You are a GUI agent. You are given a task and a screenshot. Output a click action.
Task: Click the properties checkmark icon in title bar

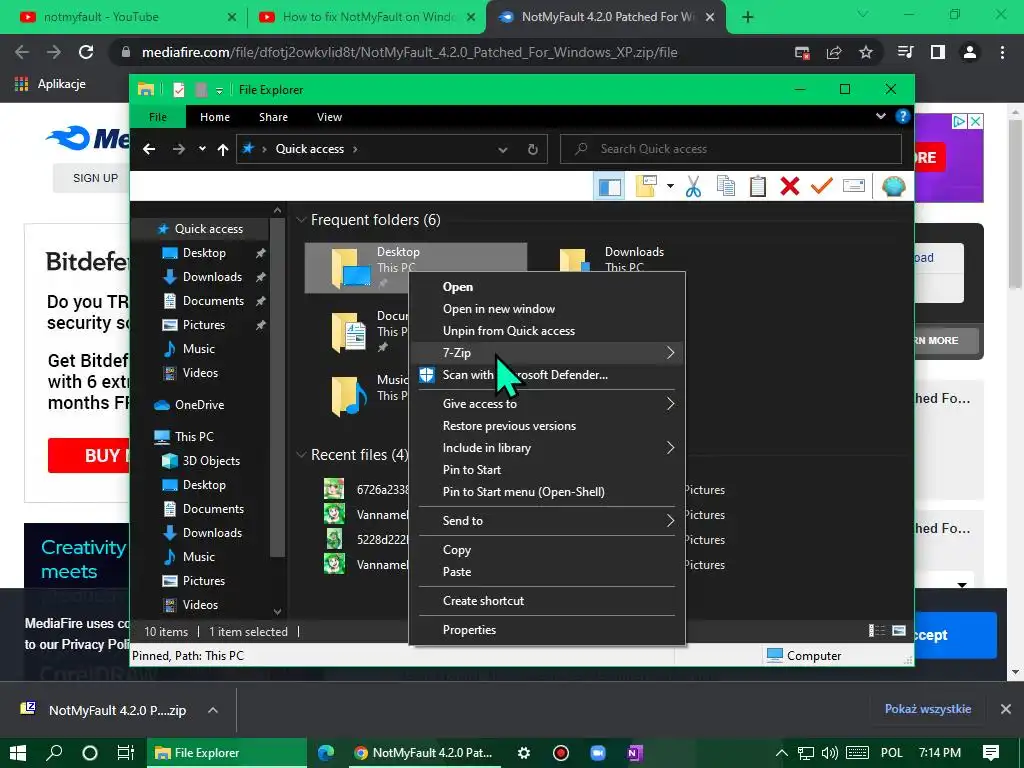click(x=179, y=90)
